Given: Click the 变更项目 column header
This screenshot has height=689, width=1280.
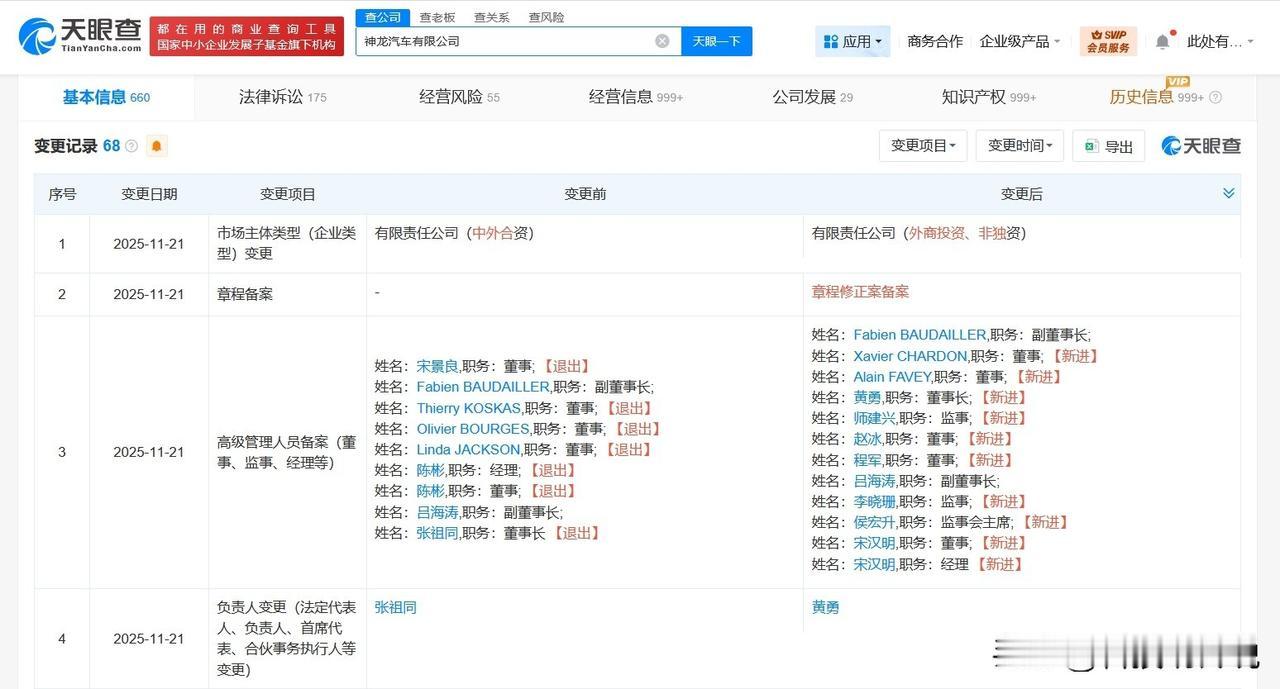Looking at the screenshot, I should 288,194.
